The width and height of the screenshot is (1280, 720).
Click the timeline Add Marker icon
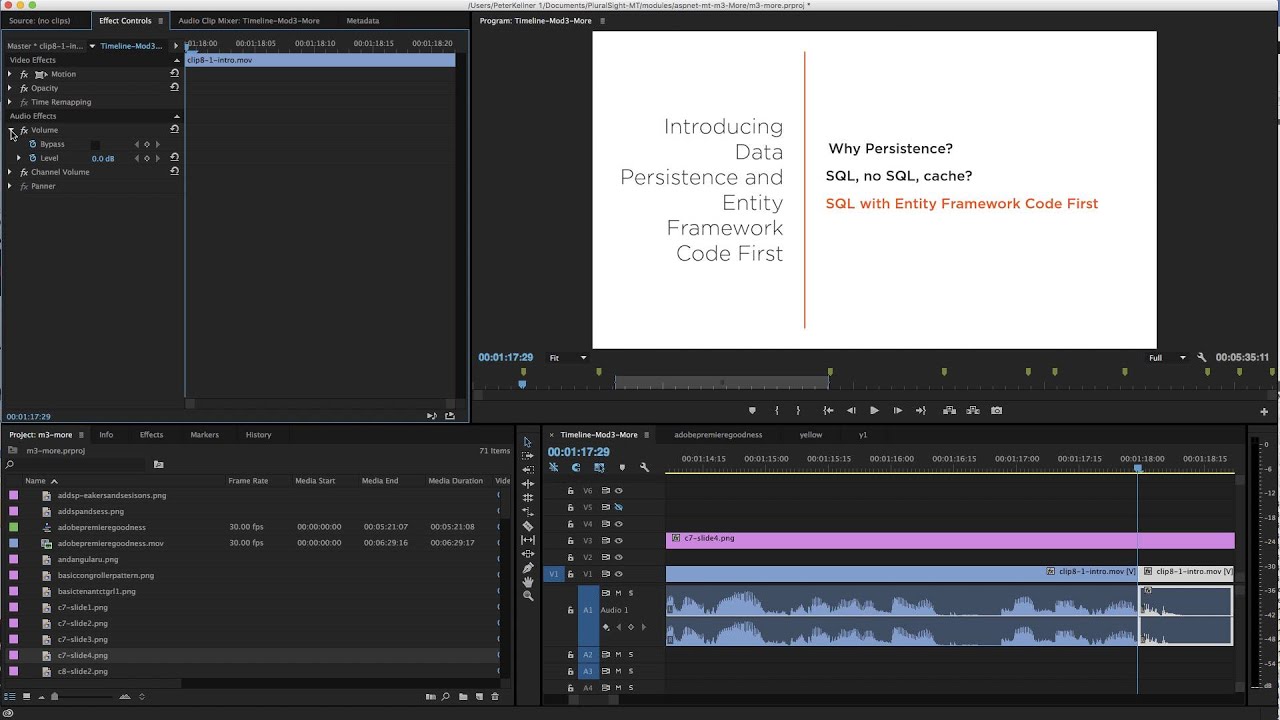point(622,467)
